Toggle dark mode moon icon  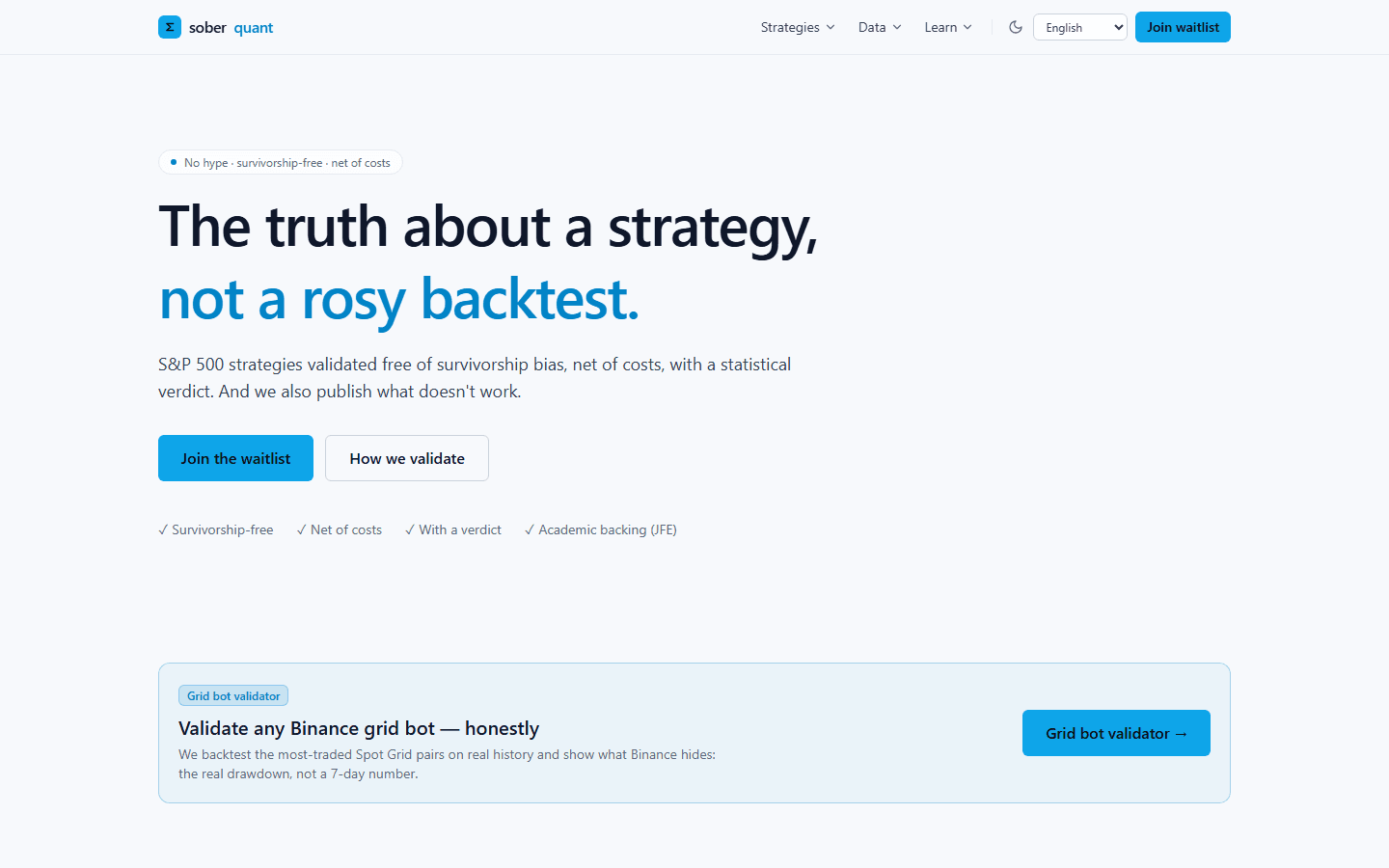[1016, 27]
